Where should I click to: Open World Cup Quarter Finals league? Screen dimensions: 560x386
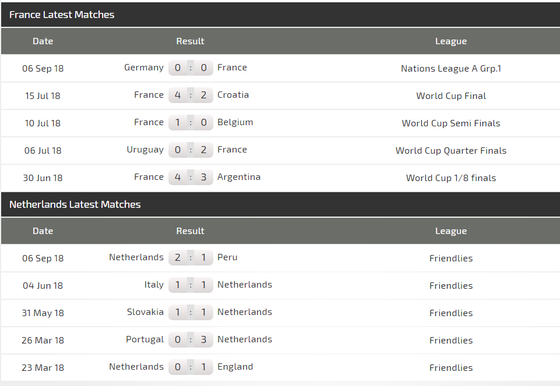451,151
